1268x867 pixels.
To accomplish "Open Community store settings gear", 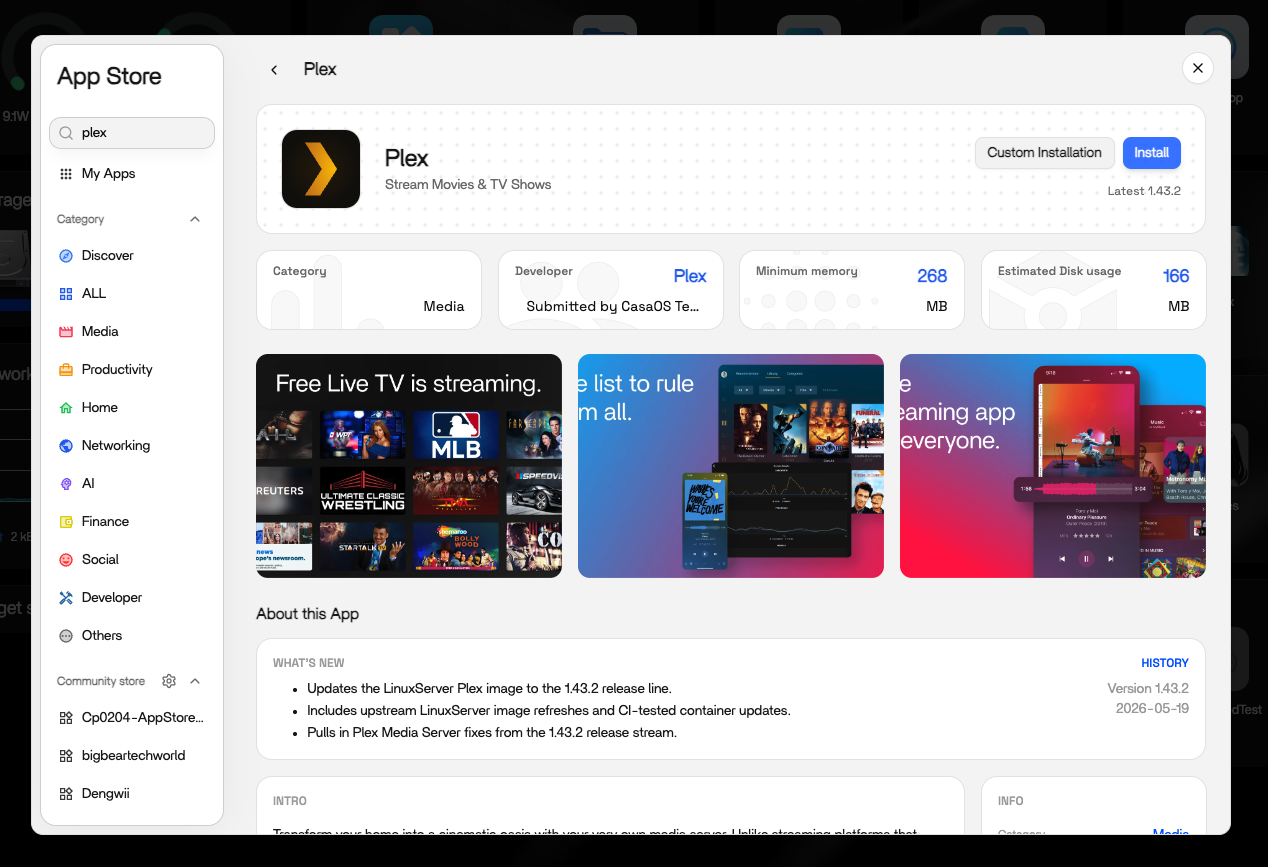I will pos(169,681).
